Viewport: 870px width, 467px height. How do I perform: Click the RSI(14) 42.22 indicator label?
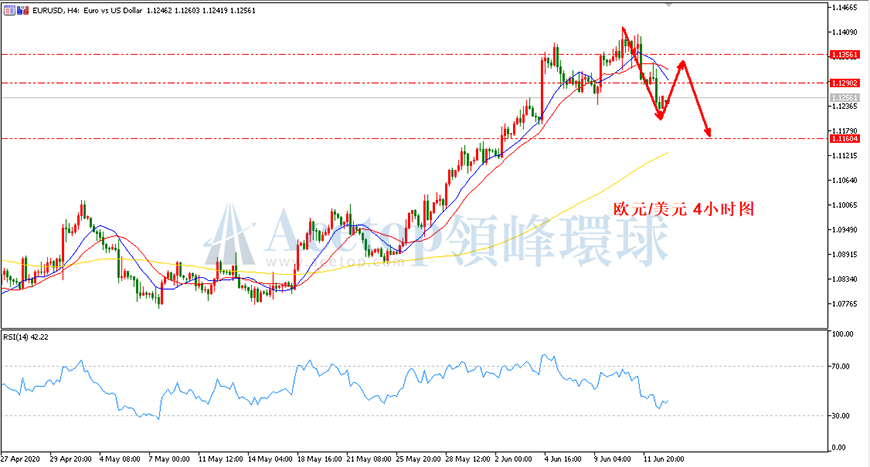pyautogui.click(x=26, y=337)
